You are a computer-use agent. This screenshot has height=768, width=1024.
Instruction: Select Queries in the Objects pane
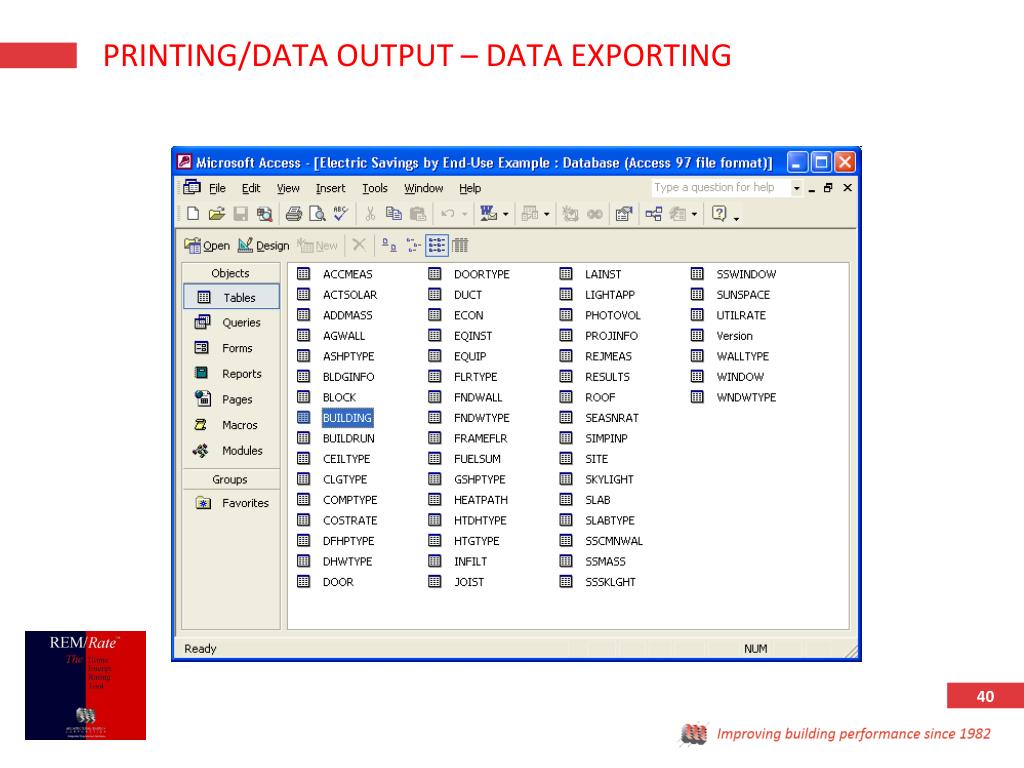pos(228,323)
